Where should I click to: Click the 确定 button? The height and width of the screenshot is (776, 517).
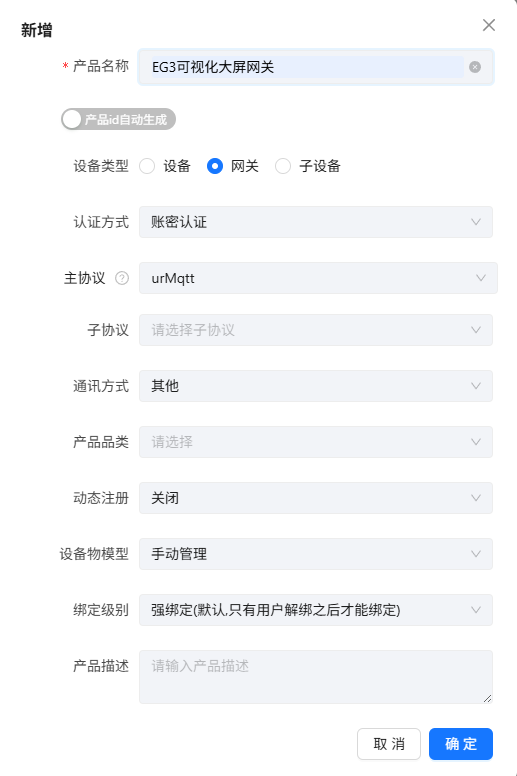pos(461,744)
